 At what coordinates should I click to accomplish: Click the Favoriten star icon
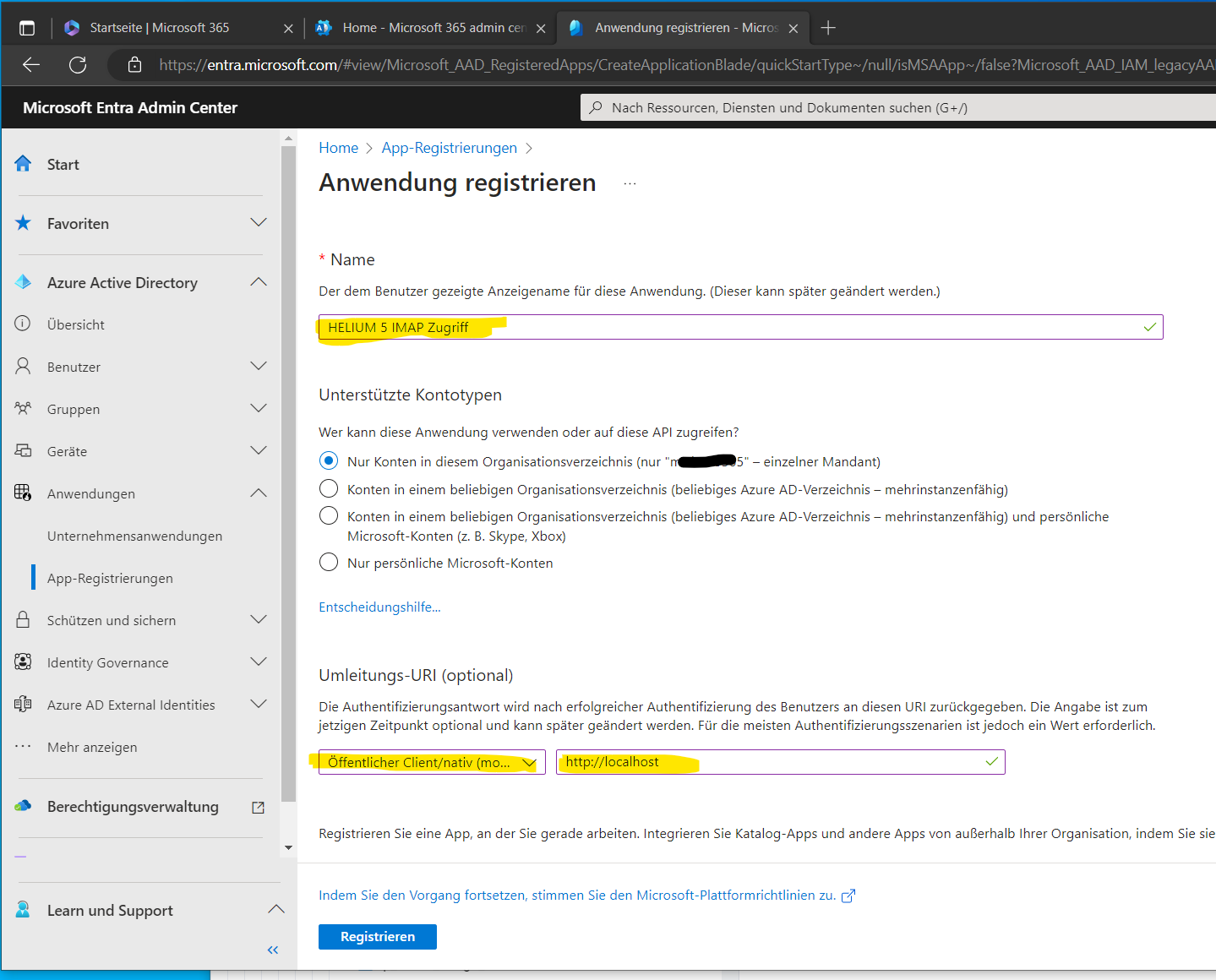(x=23, y=223)
